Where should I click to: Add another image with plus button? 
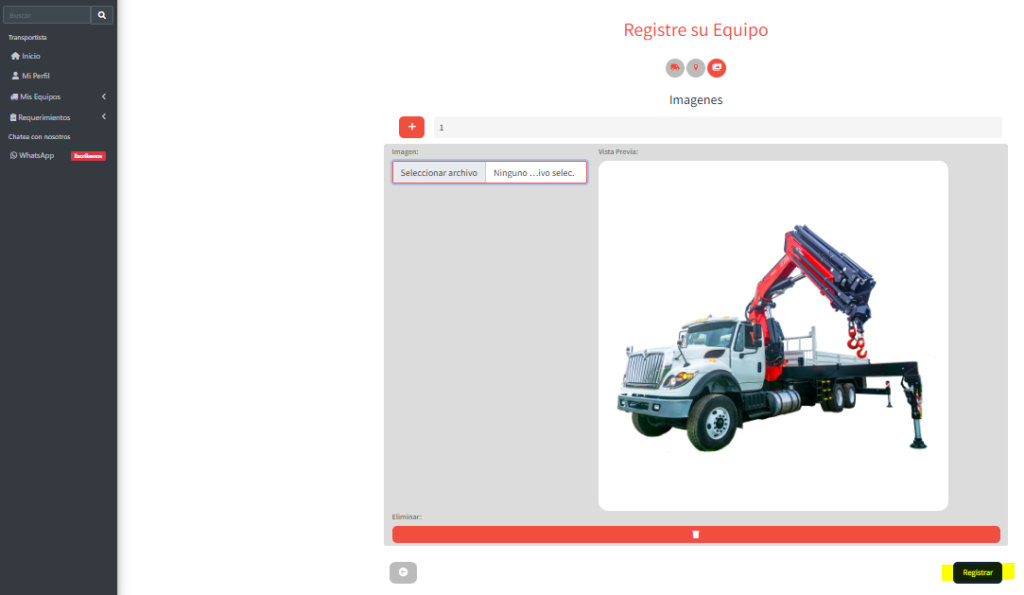click(411, 127)
